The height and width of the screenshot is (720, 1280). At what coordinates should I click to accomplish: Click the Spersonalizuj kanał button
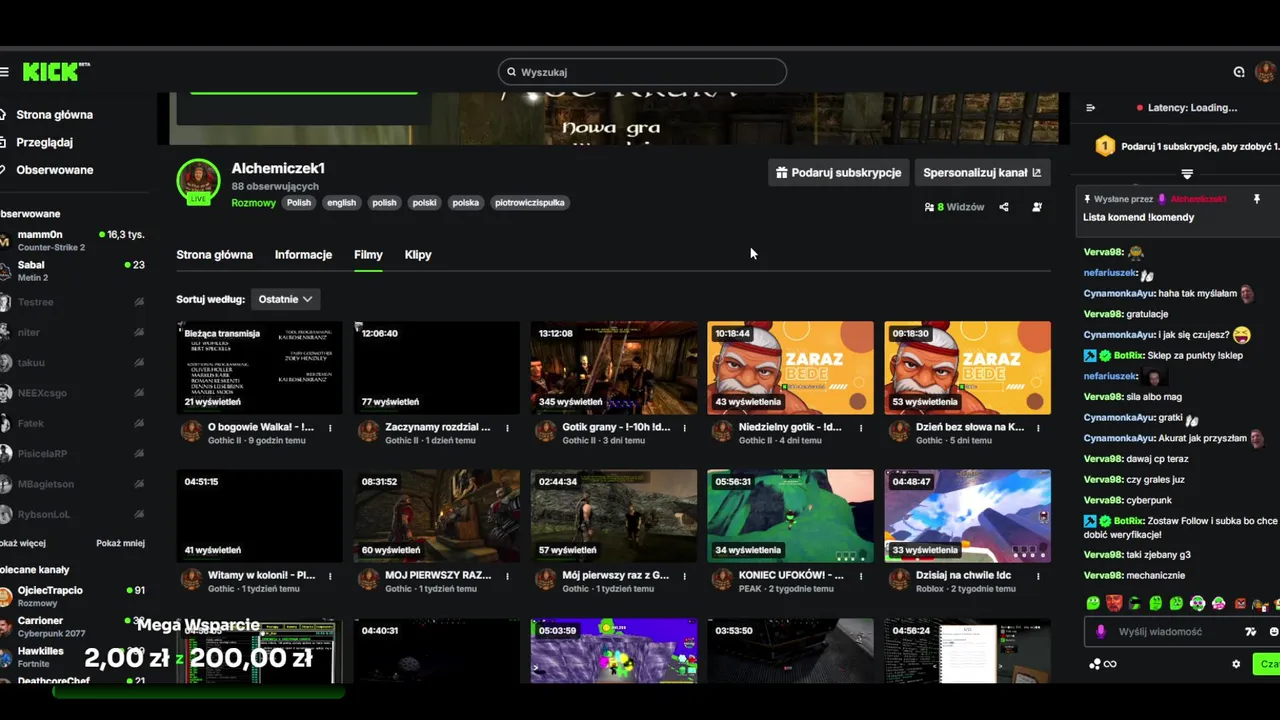[x=982, y=173]
